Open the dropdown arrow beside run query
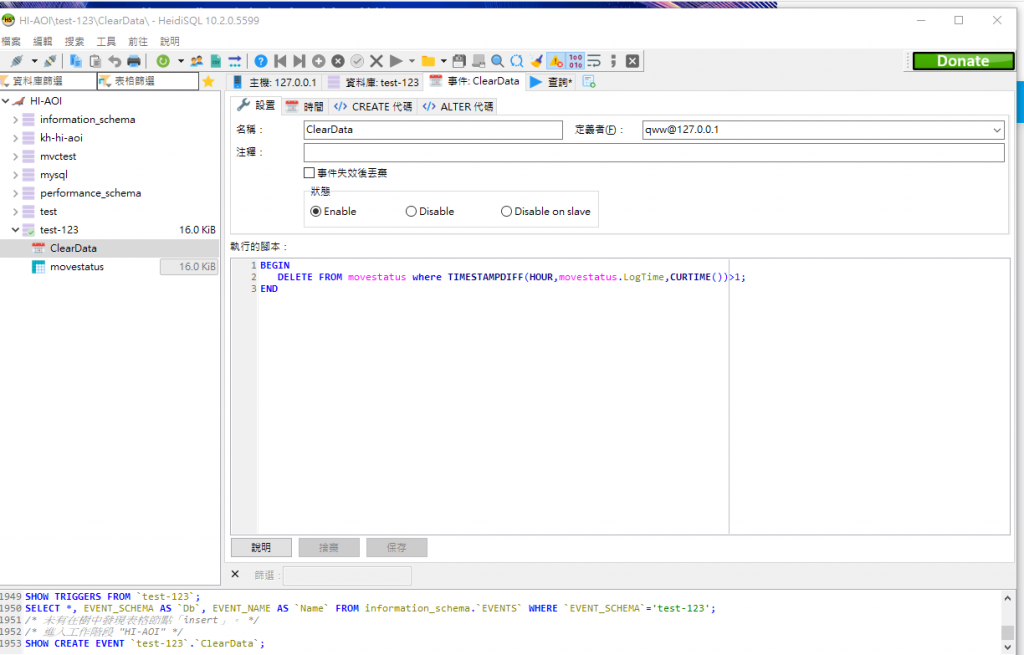The image size is (1024, 655). tap(411, 61)
